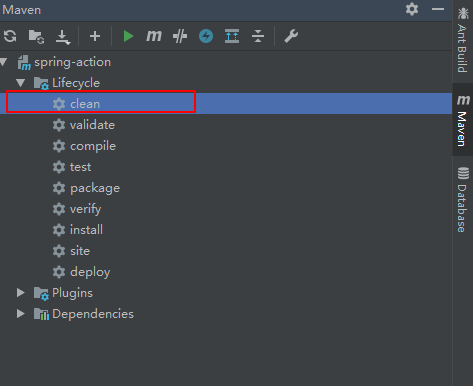Toggle skip tests mode
Viewport: 473px width, 386px height.
point(180,36)
